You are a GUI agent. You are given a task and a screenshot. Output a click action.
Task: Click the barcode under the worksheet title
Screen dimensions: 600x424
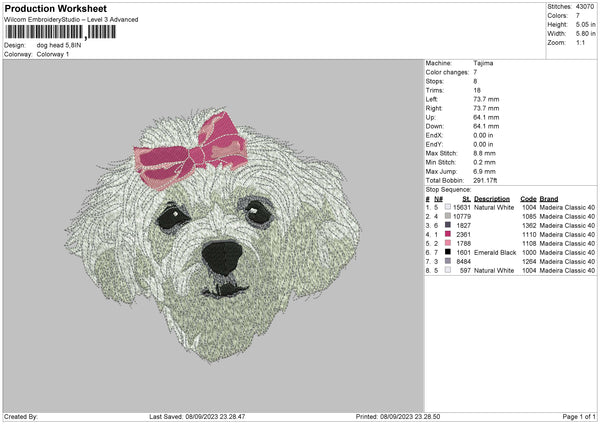tap(60, 32)
